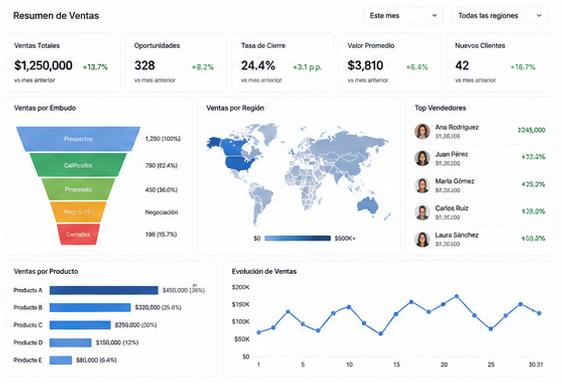Click the blue Prospectos funnel segment

(78, 139)
